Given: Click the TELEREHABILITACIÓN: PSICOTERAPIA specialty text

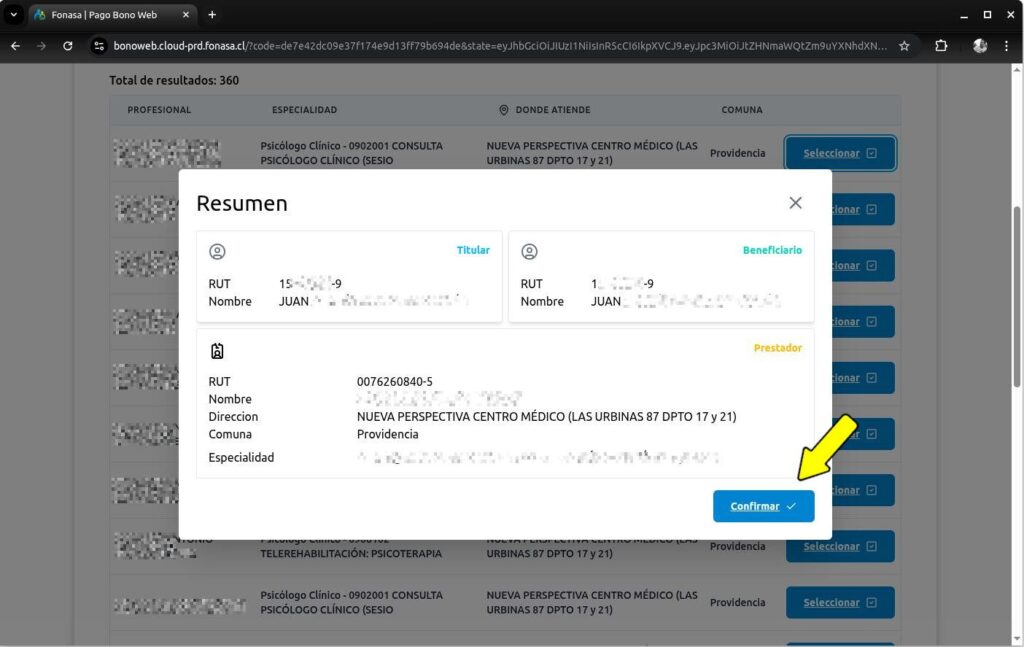Looking at the screenshot, I should tap(351, 554).
